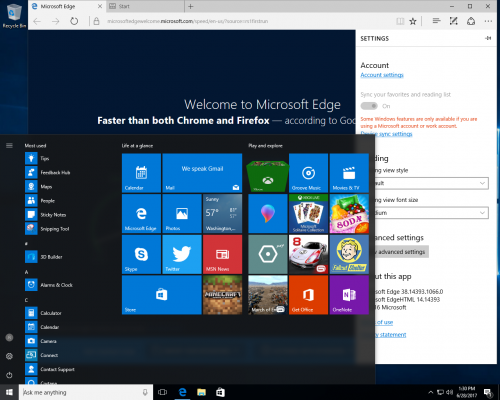Open the Mail tile showing We speak Gmail
500x400 pixels.
[202, 173]
